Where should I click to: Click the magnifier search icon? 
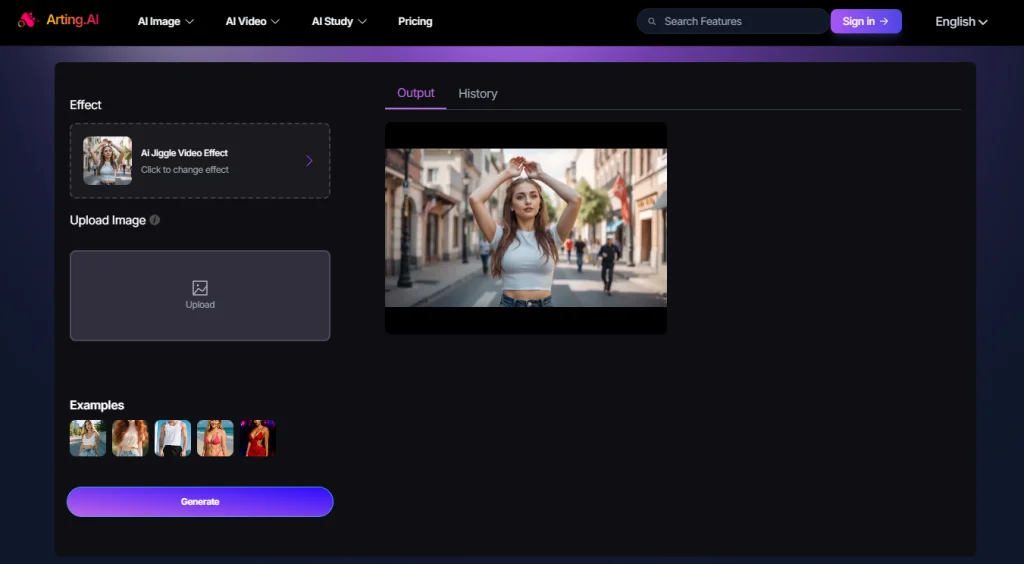tap(652, 22)
